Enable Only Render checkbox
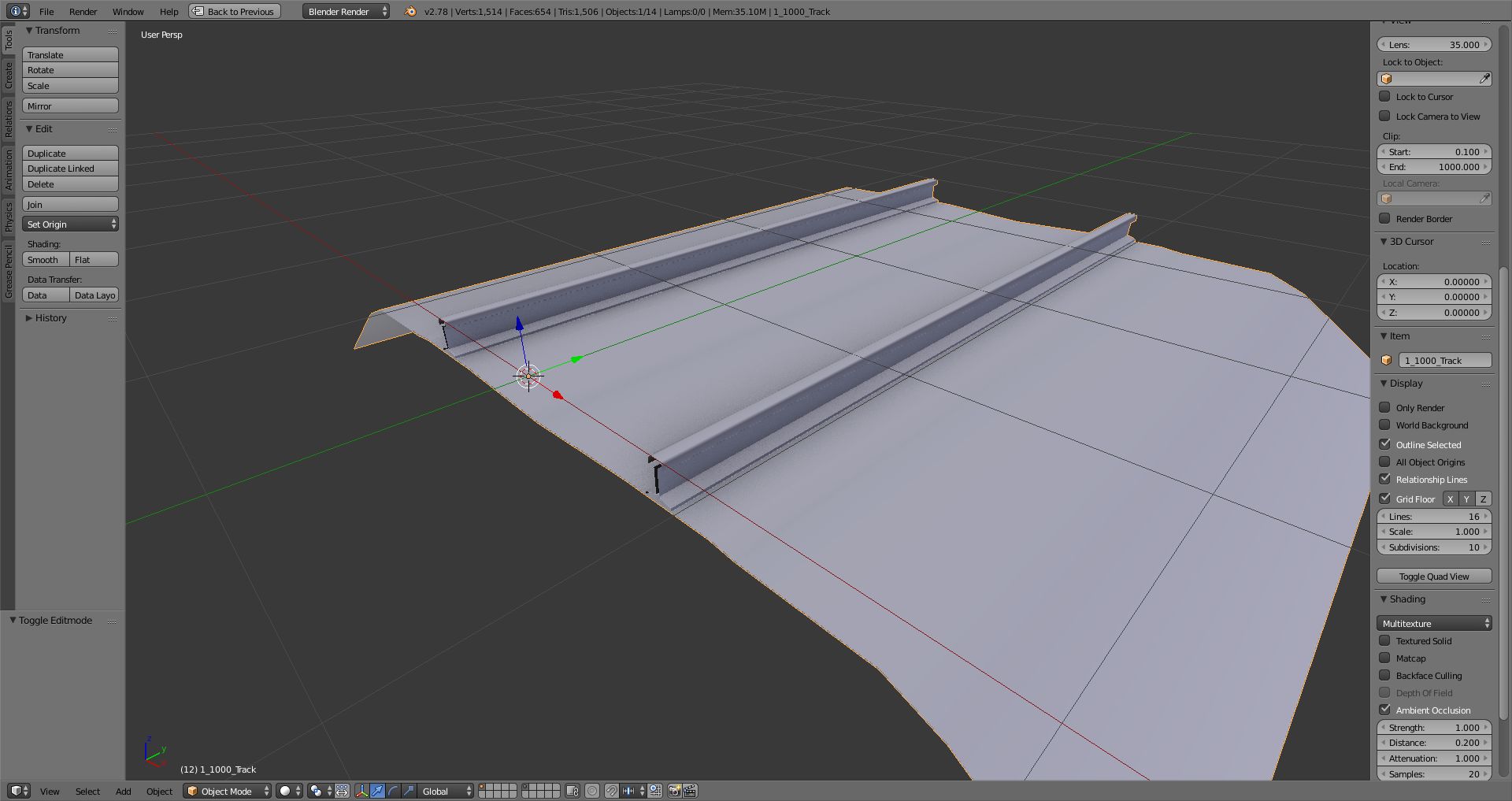Viewport: 1512px width, 801px height. [x=1384, y=407]
